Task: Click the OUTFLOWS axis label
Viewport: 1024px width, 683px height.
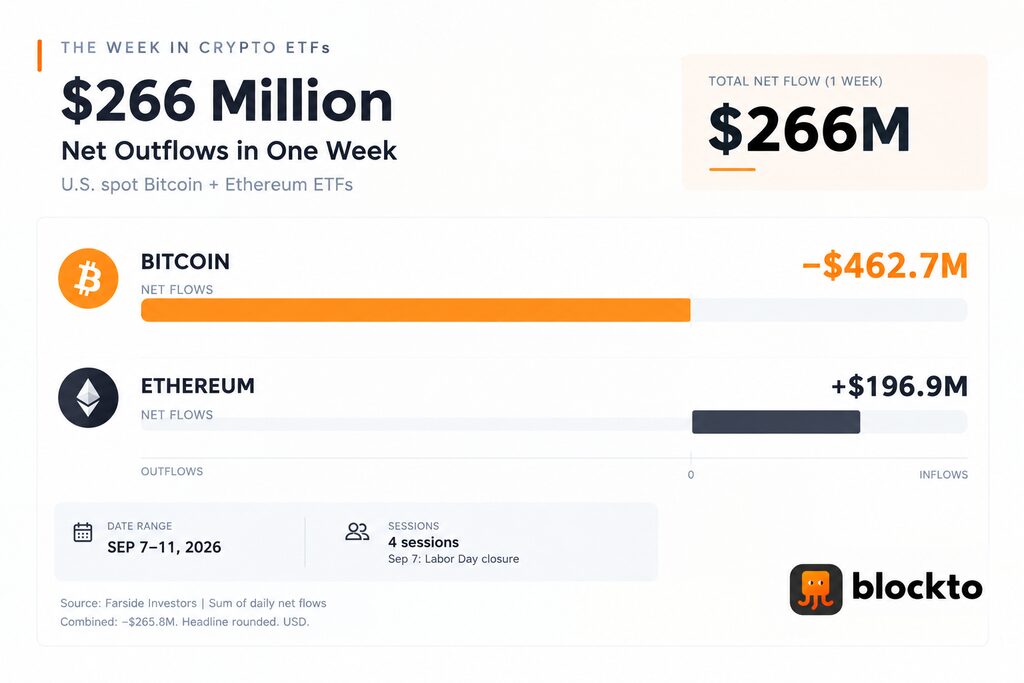Action: 172,471
